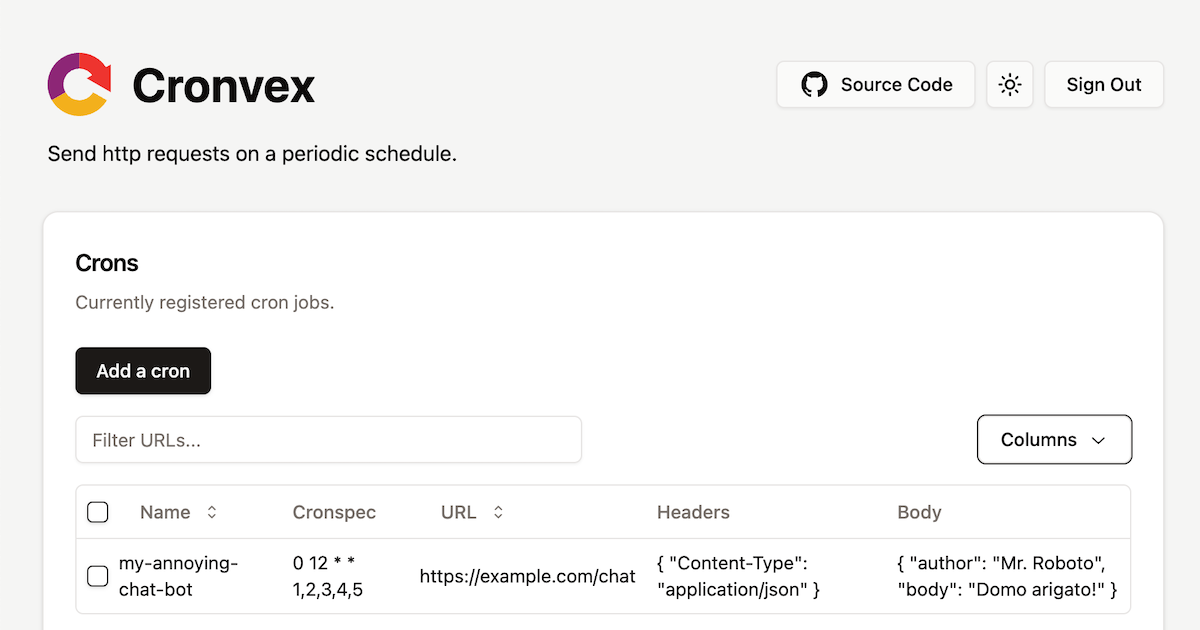Click the Cronvex circular arrow logo
The height and width of the screenshot is (630, 1200).
pos(79,84)
